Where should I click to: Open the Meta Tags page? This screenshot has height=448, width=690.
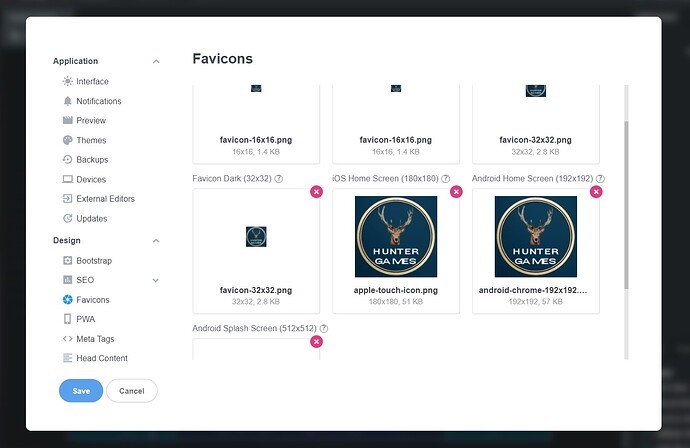point(95,339)
